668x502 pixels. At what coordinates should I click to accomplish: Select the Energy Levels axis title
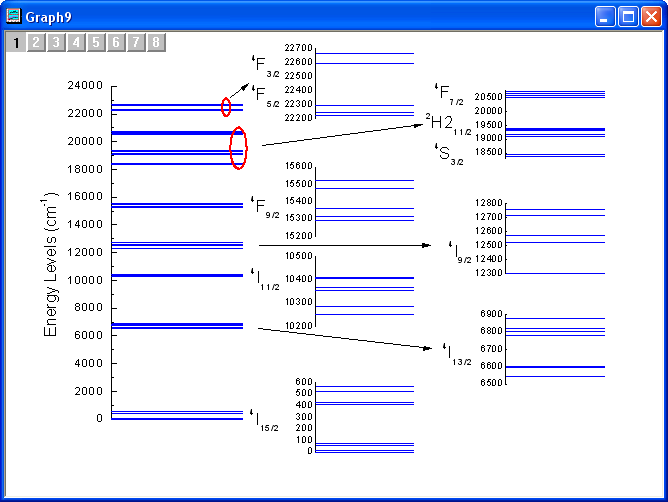(52, 264)
